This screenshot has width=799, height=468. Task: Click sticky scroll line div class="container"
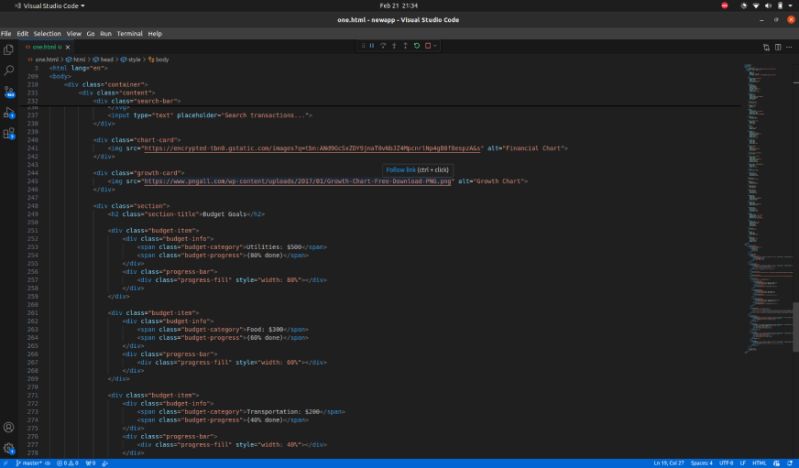(x=106, y=85)
